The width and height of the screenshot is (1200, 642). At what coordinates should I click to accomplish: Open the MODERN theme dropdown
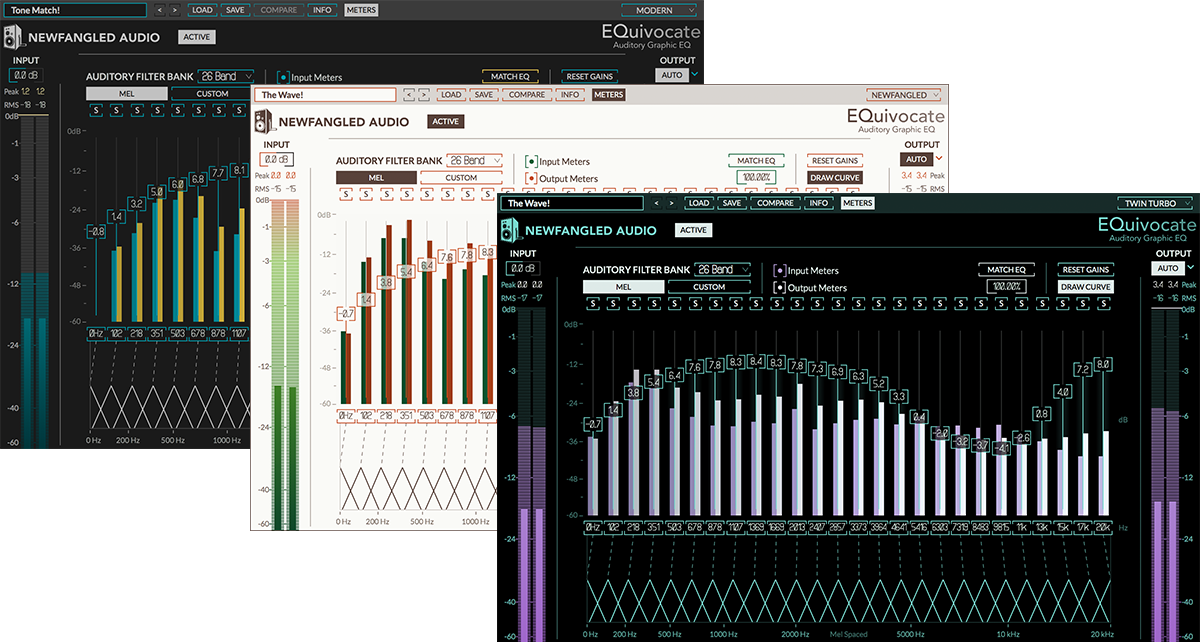661,10
